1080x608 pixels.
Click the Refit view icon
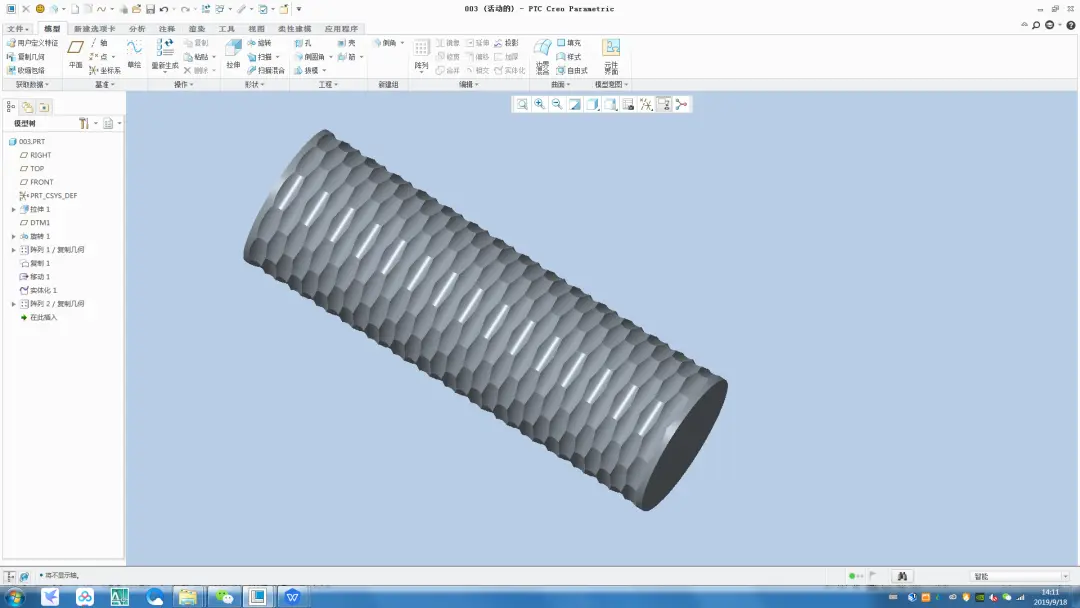(x=521, y=104)
